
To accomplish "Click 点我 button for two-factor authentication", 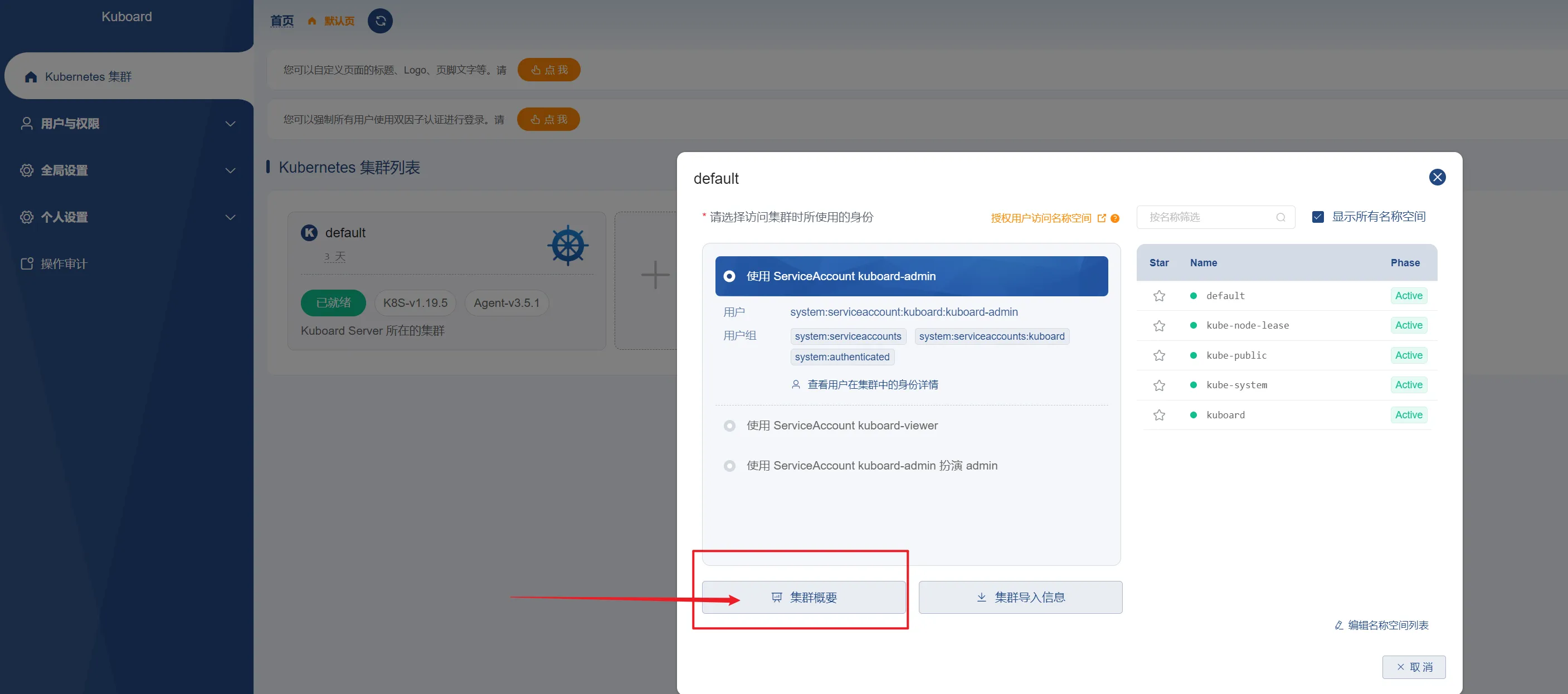I will point(548,119).
